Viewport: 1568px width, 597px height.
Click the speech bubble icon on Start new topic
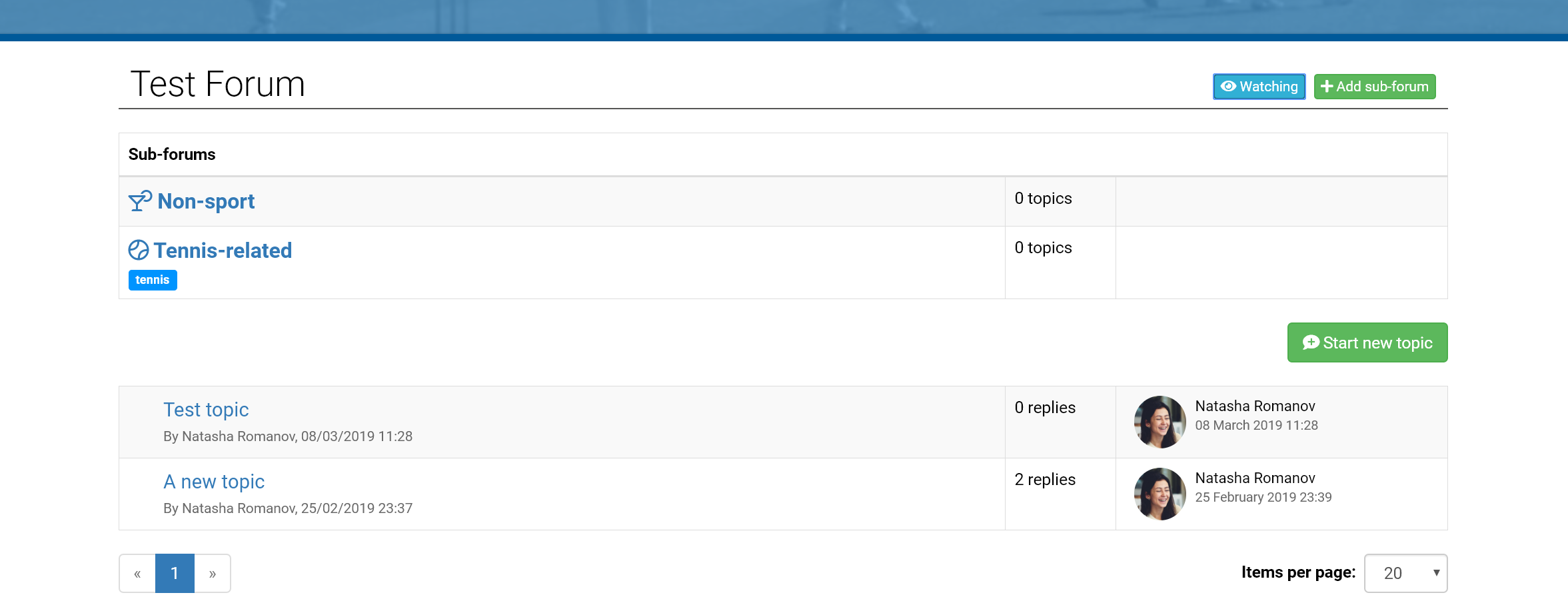pos(1310,342)
